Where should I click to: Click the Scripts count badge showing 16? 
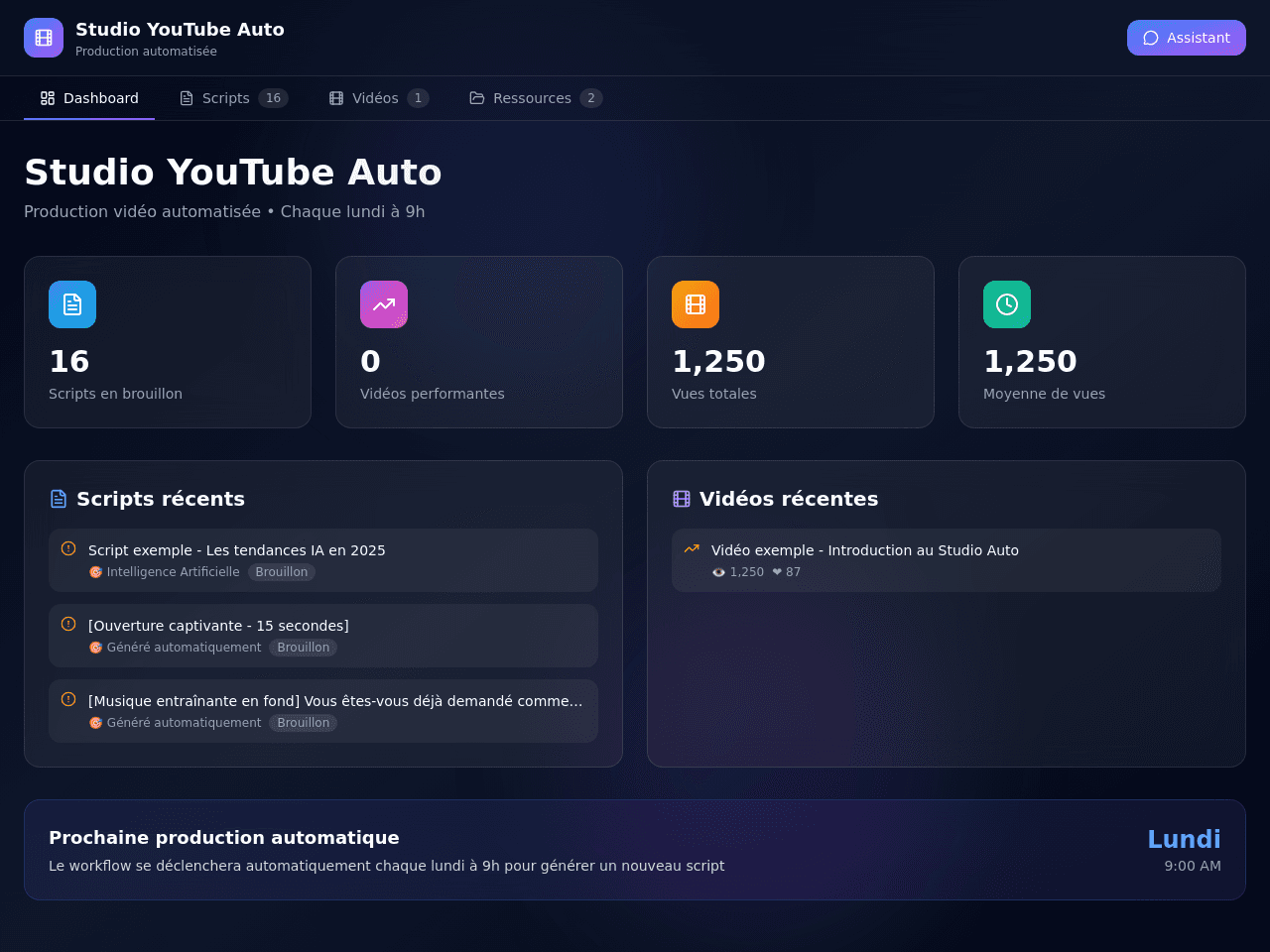(x=273, y=98)
